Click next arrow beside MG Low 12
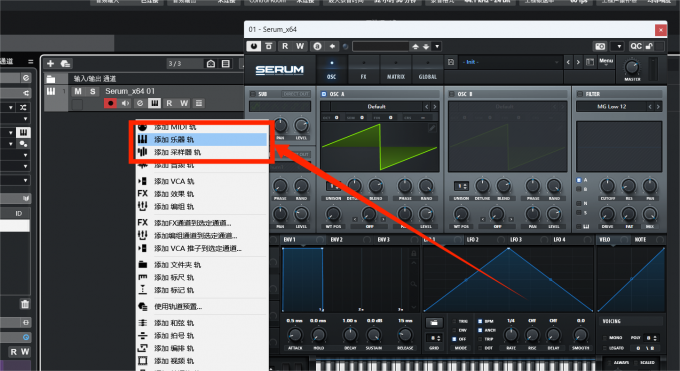The height and width of the screenshot is (371, 680). [658, 106]
